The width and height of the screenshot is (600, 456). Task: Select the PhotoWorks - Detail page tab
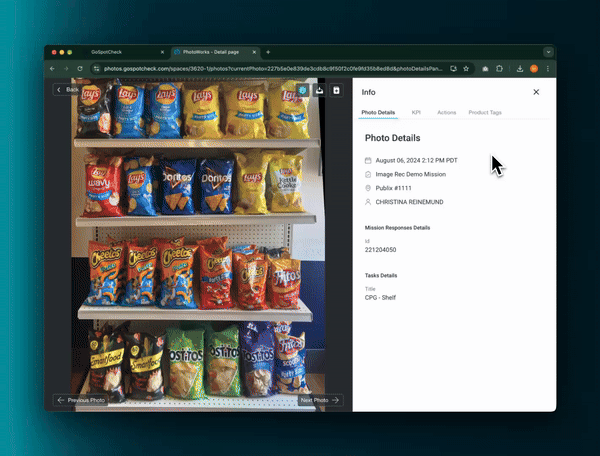215,52
